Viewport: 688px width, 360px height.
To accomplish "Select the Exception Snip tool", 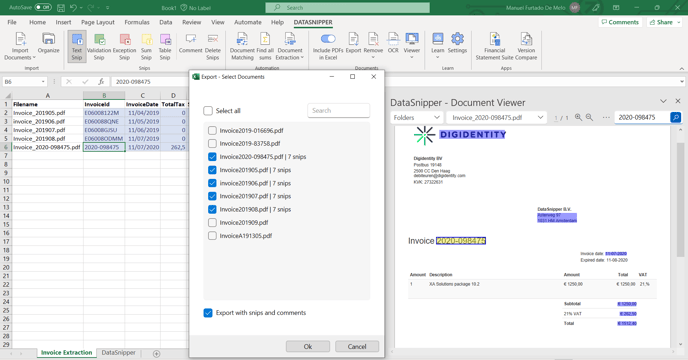I will click(125, 46).
